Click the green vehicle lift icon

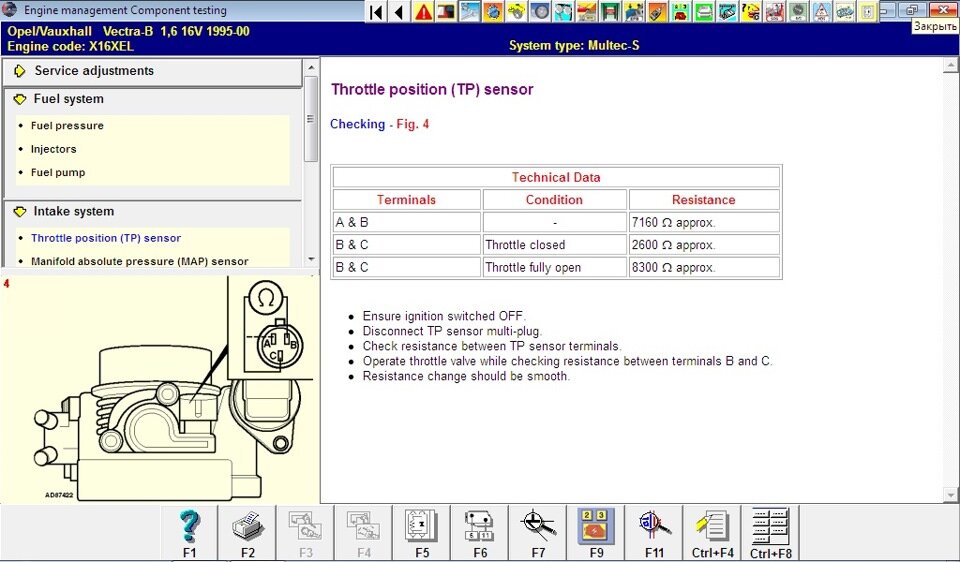611,12
